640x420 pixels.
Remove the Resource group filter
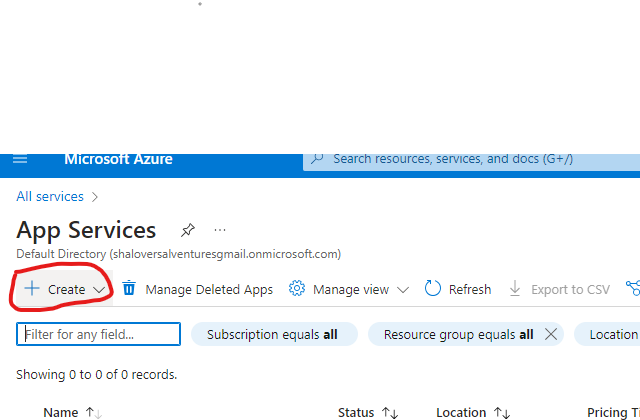click(x=550, y=334)
